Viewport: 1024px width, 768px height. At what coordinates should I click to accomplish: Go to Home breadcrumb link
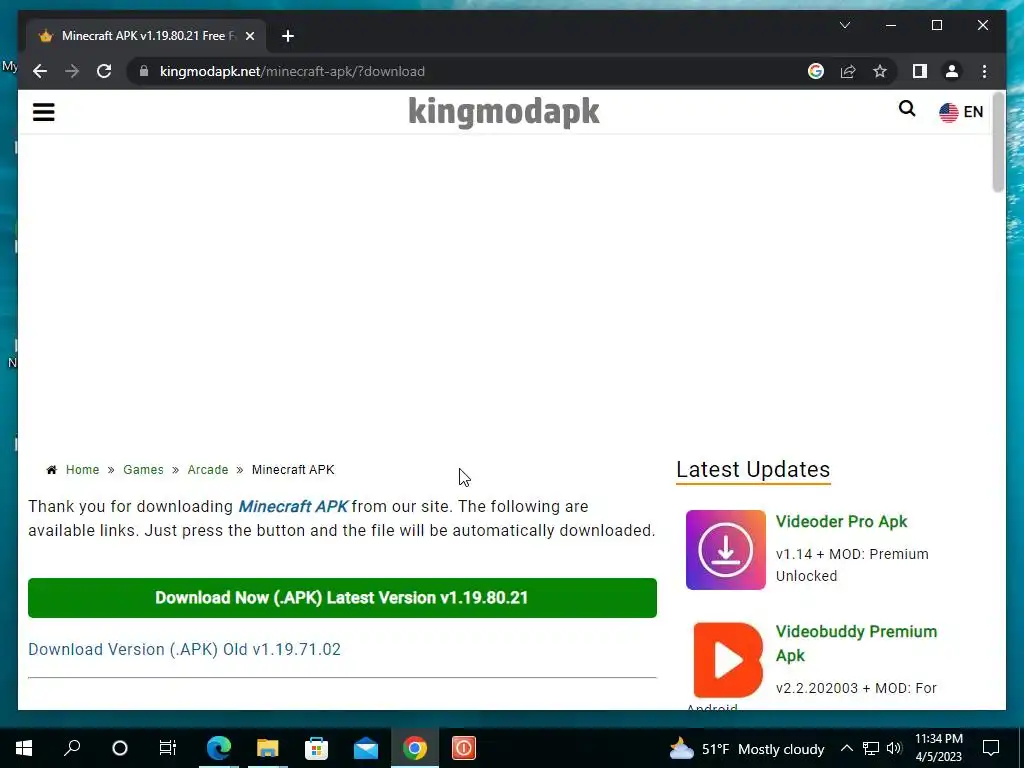[x=82, y=470]
